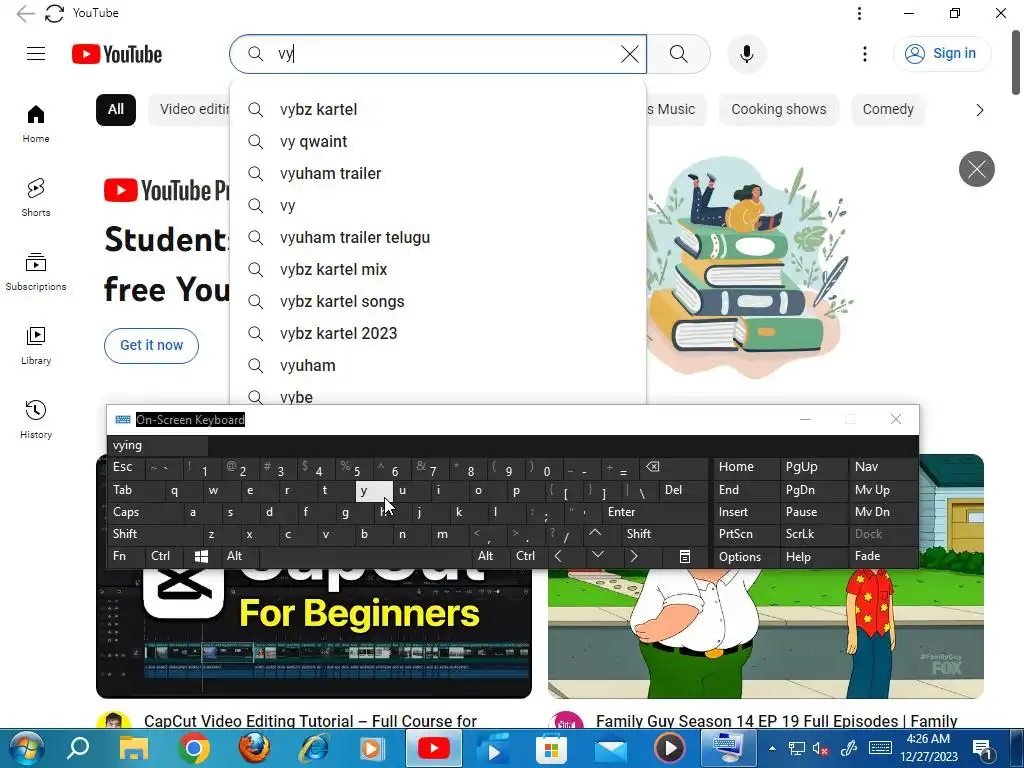Image resolution: width=1024 pixels, height=768 pixels.
Task: Open YouTube settings three-dot menu
Action: click(865, 54)
